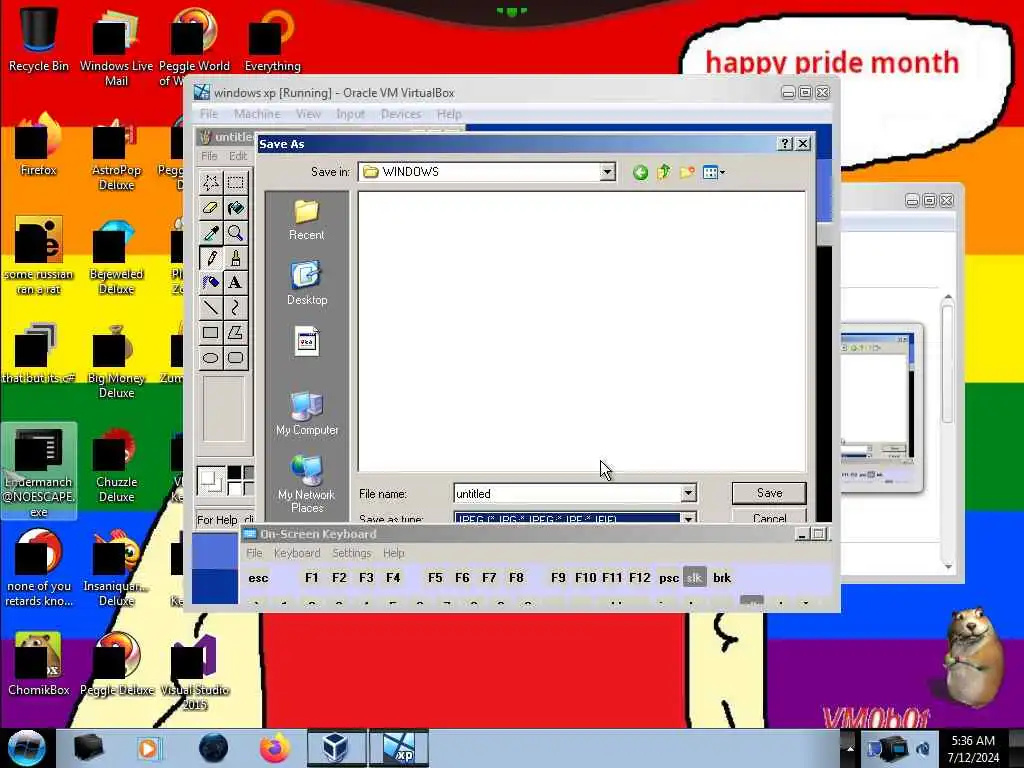
Task: Open the On-Screen Keyboard Settings menu
Action: (x=351, y=553)
